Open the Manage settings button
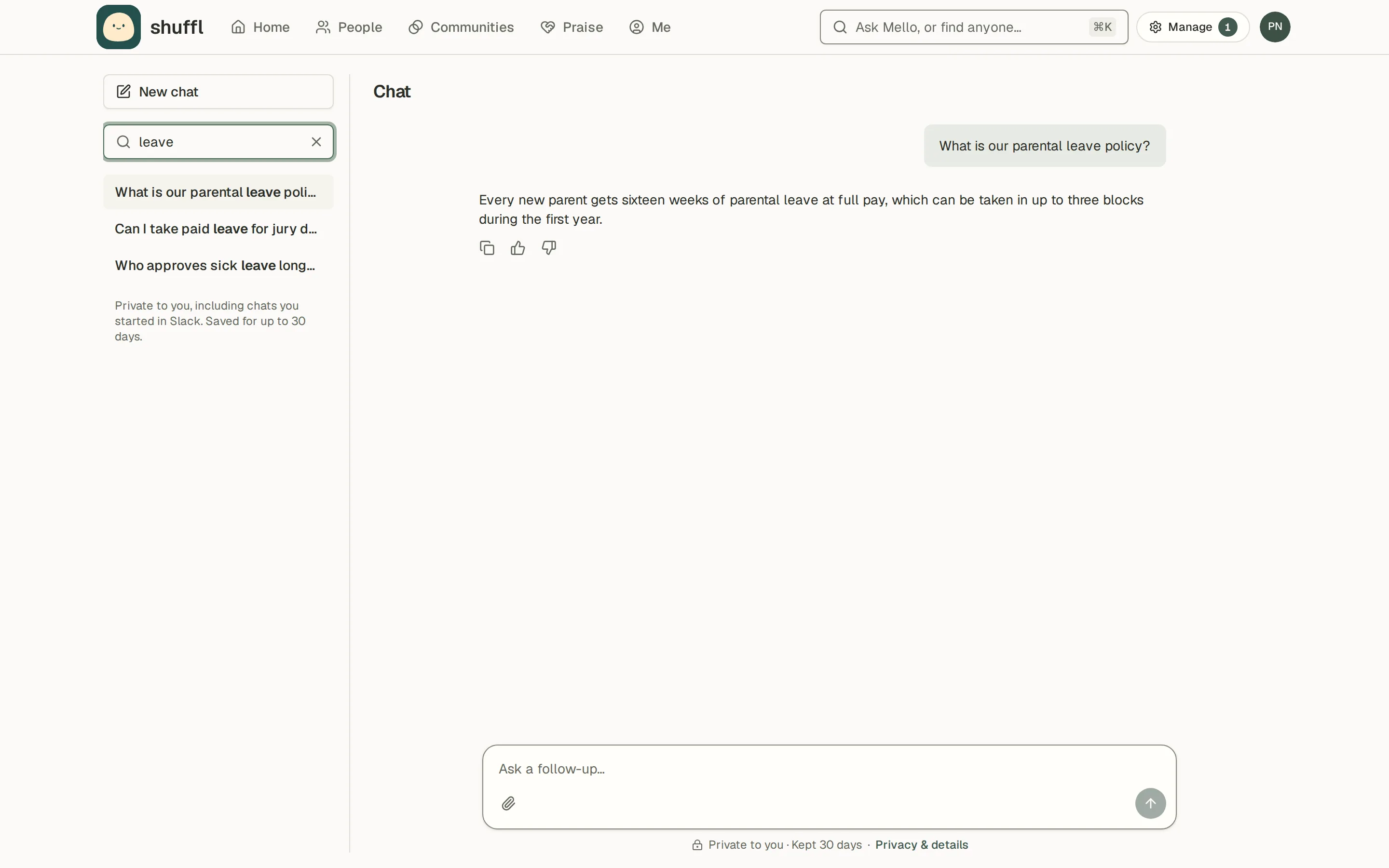 coord(1193,27)
